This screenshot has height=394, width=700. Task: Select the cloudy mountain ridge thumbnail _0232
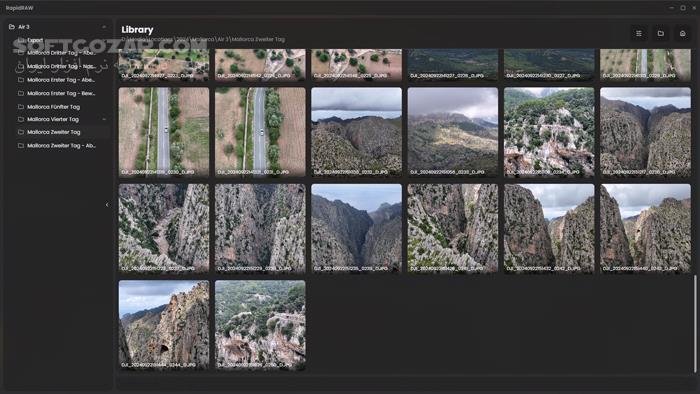pyautogui.click(x=356, y=132)
